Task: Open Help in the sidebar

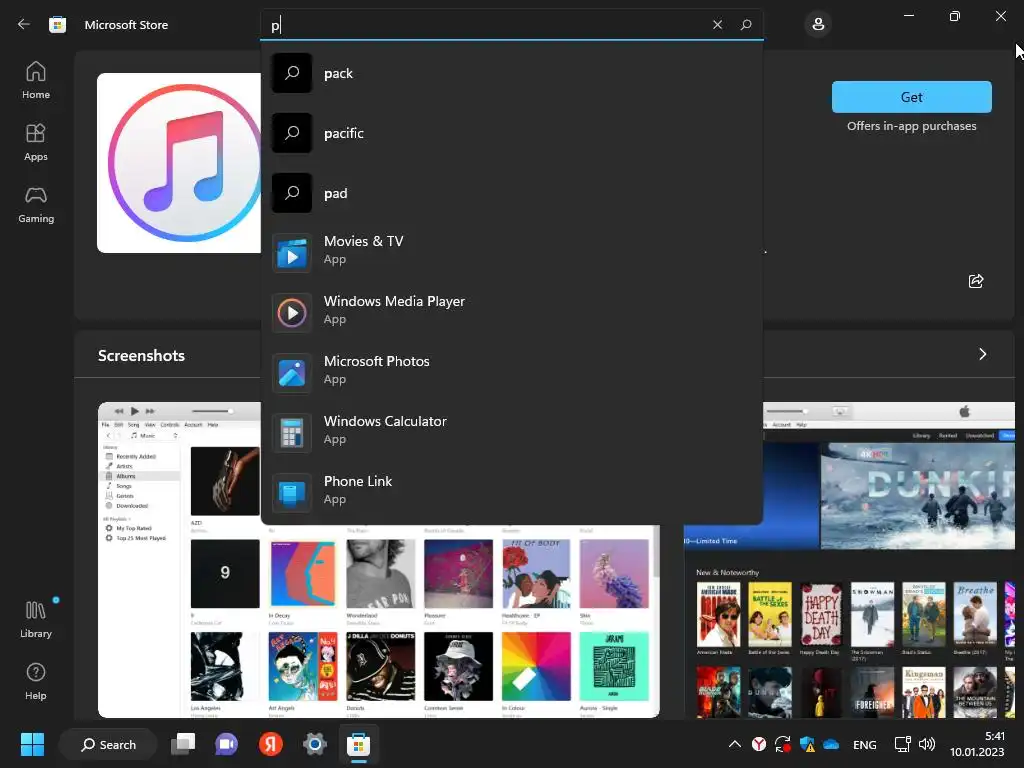Action: pyautogui.click(x=36, y=681)
